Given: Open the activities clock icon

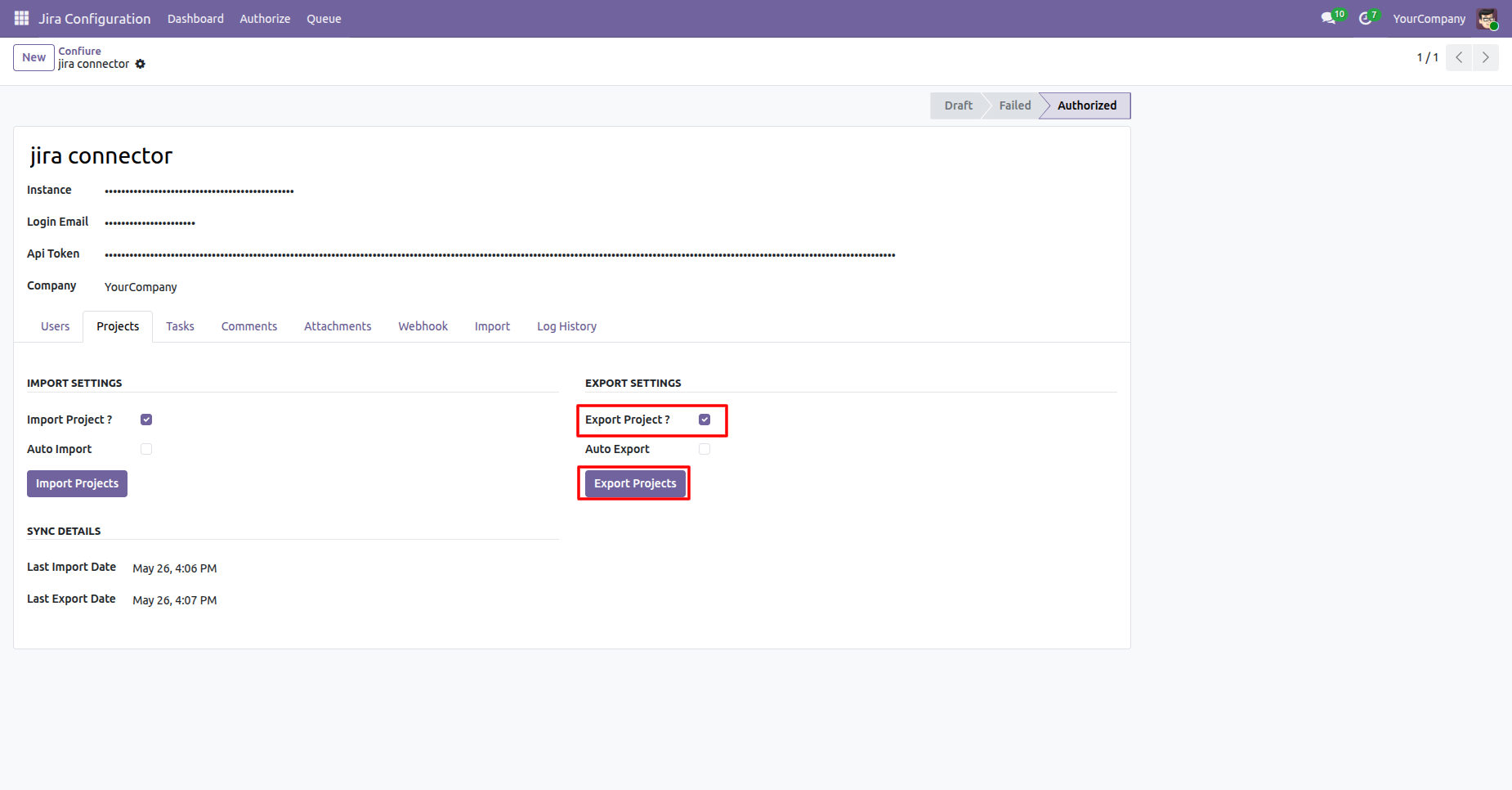Looking at the screenshot, I should [1366, 18].
